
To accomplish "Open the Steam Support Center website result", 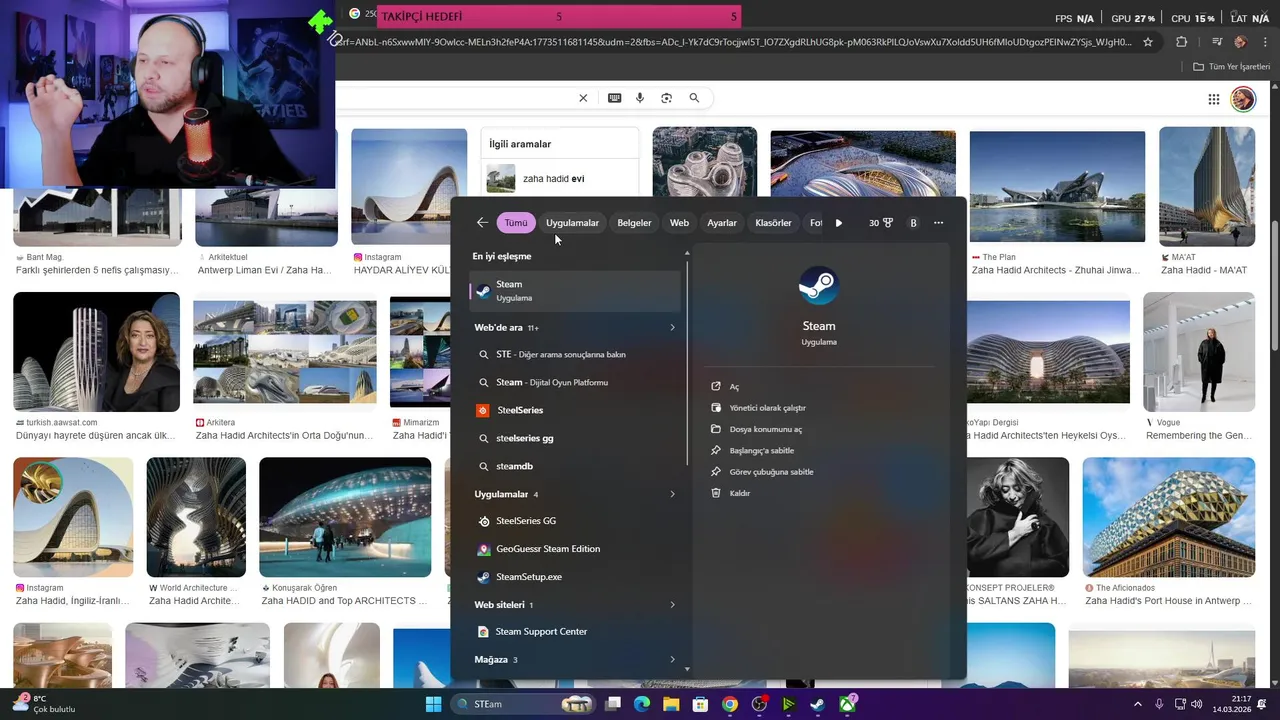I will tap(575, 632).
